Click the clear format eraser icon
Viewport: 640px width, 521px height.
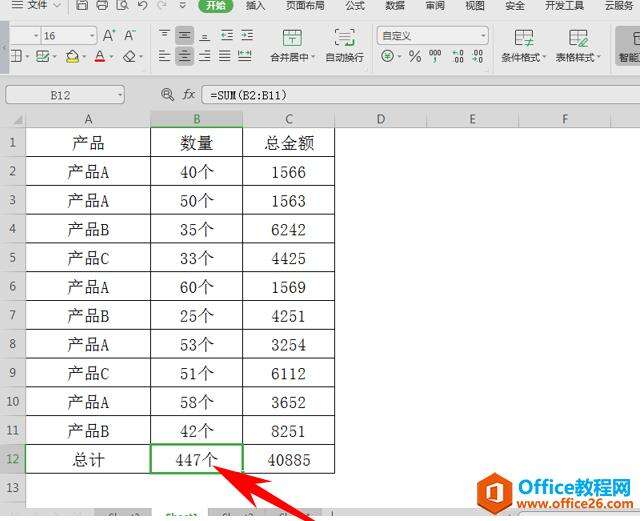[129, 56]
